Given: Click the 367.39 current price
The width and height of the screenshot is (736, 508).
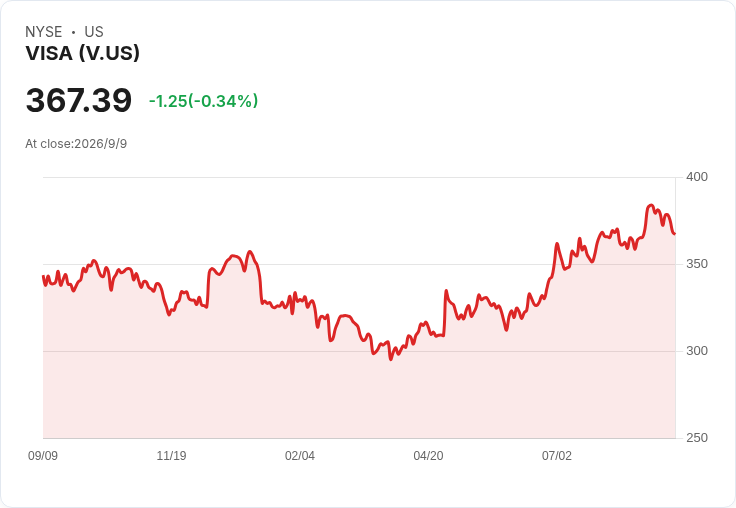Looking at the screenshot, I should tap(78, 100).
